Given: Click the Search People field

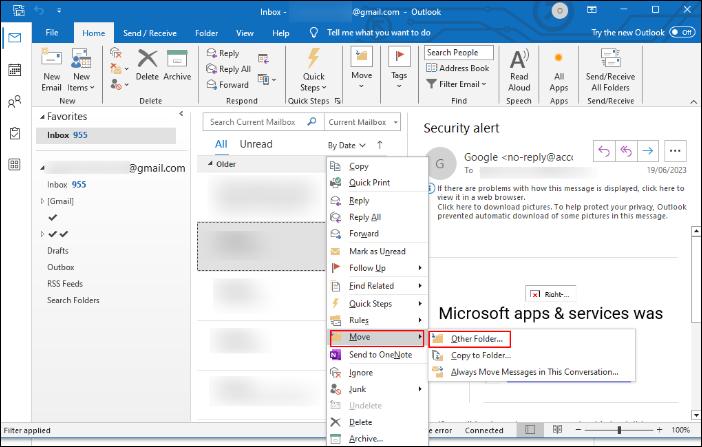Looking at the screenshot, I should [458, 52].
